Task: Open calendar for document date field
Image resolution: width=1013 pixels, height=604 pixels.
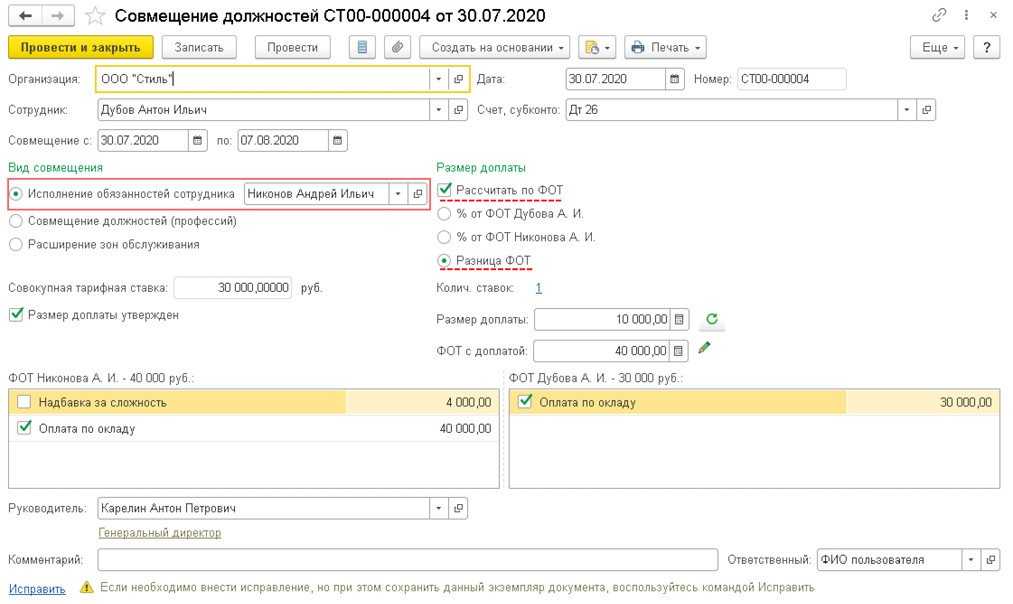Action: [x=675, y=79]
